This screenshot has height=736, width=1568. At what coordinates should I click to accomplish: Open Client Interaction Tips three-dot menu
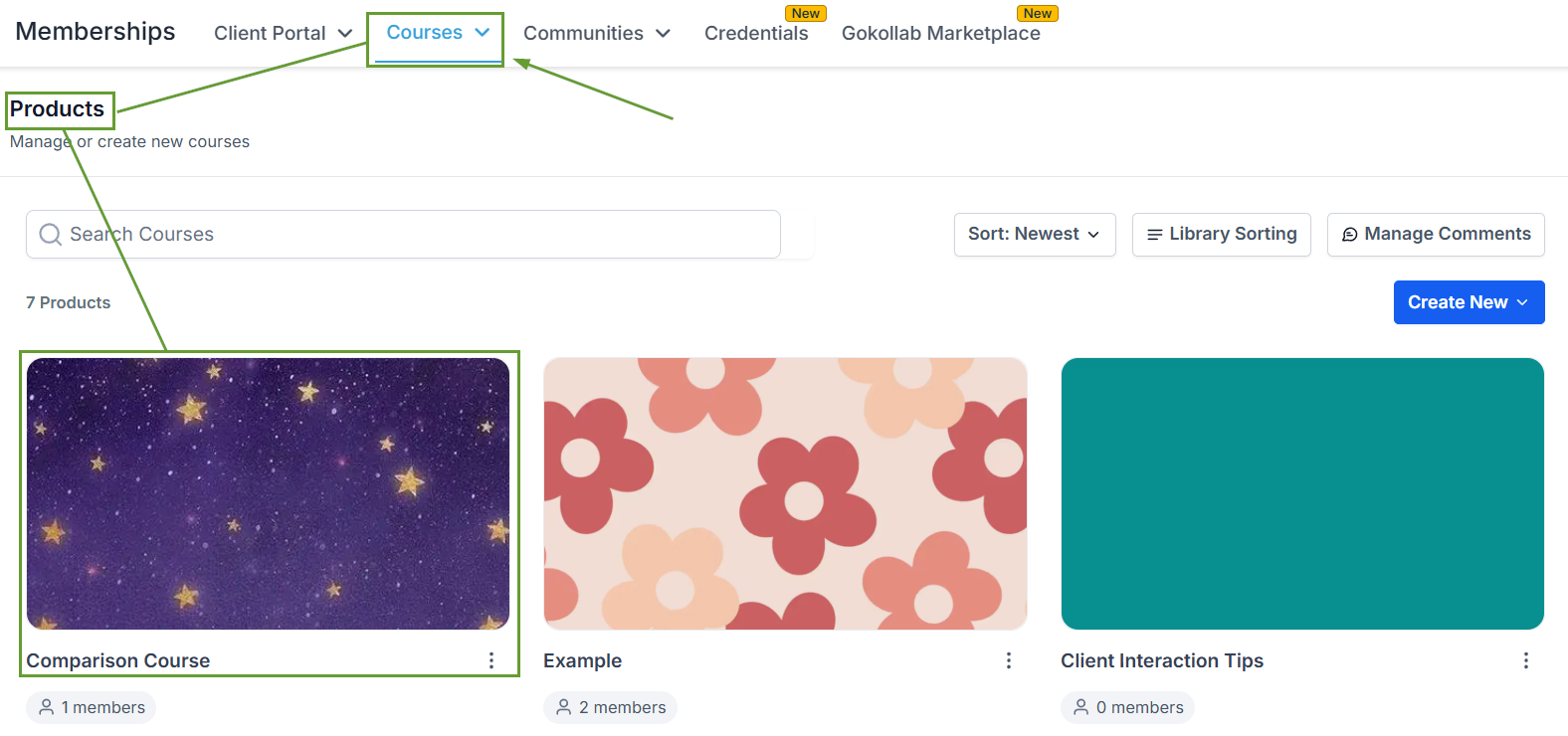pos(1526,660)
